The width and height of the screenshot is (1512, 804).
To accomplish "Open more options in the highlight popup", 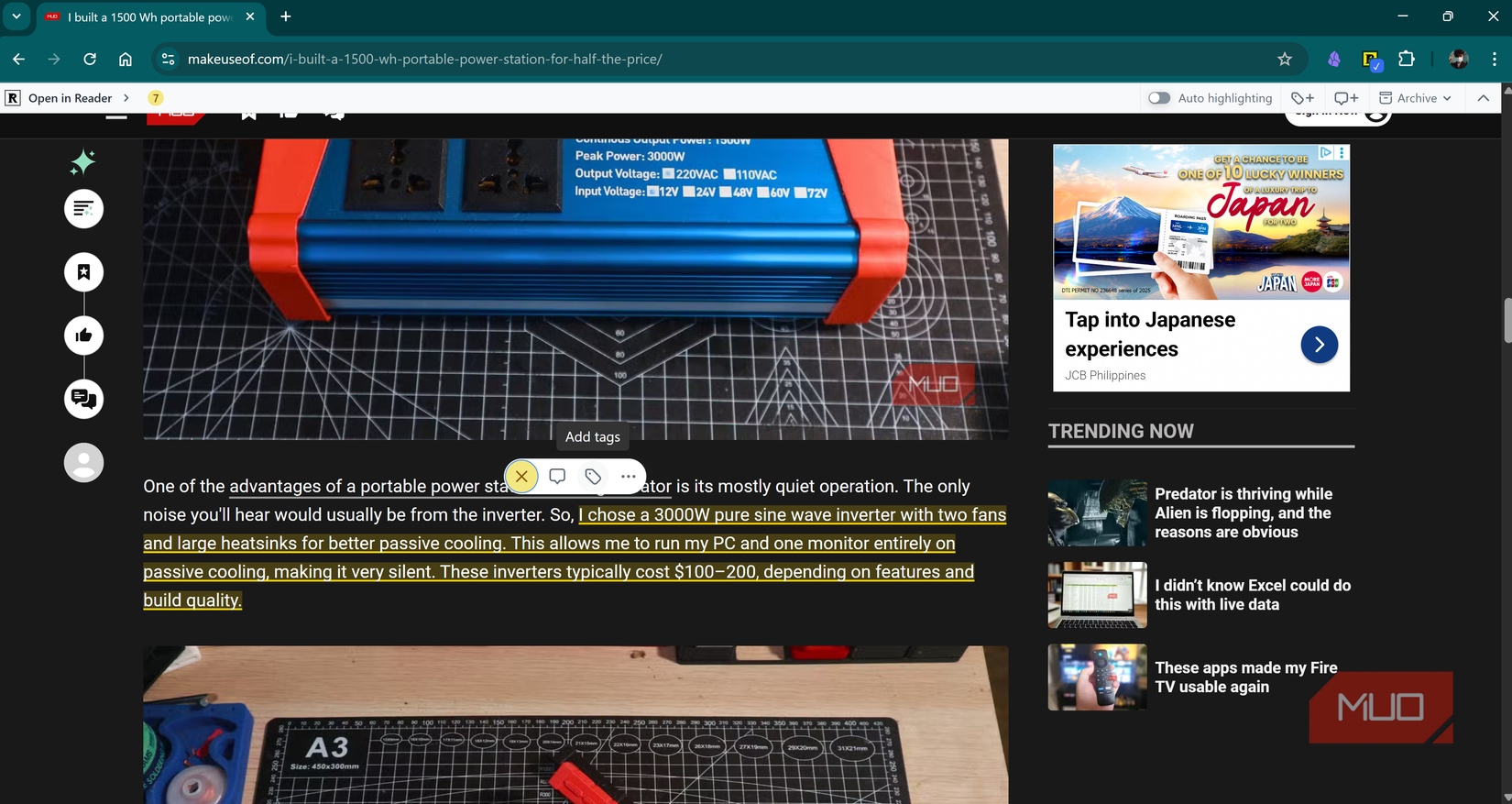I will coord(628,477).
